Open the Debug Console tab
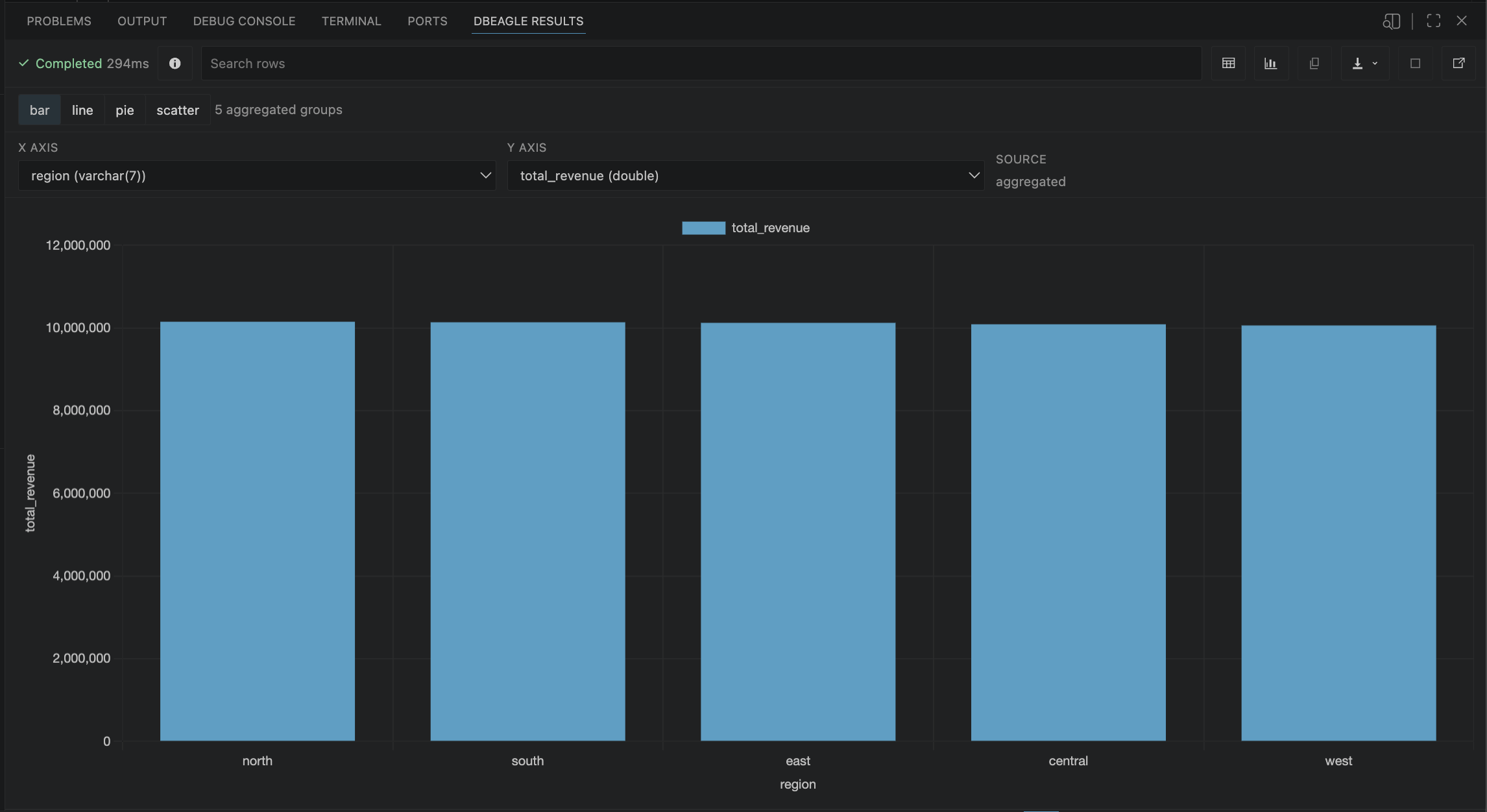 tap(244, 21)
